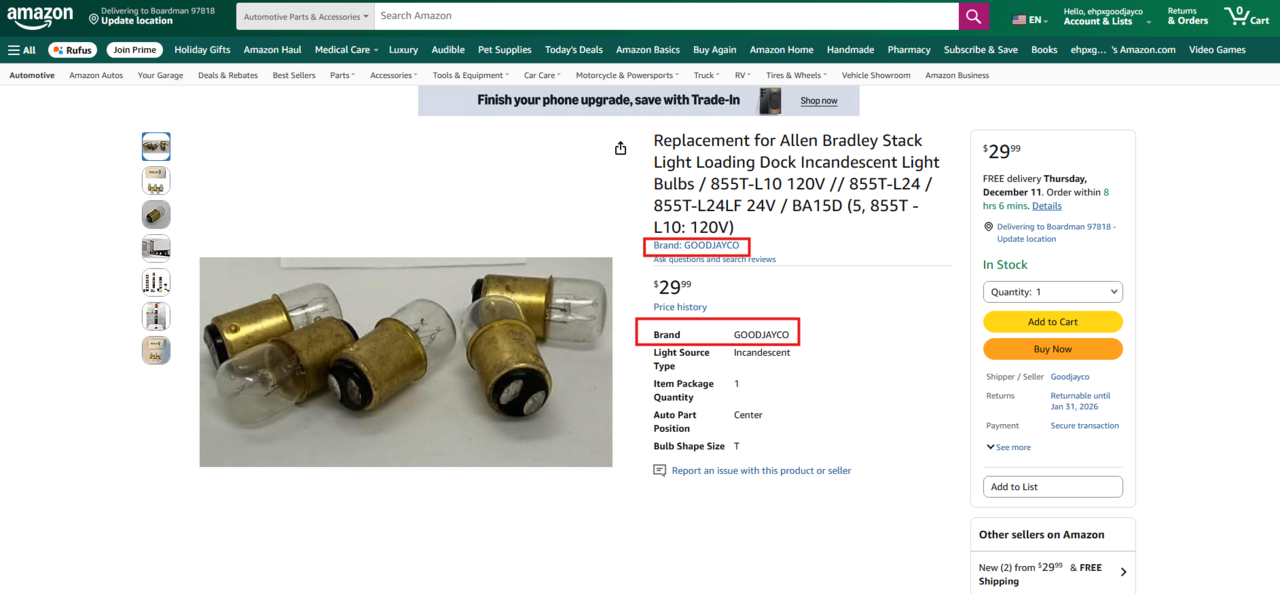Open the Price history link
Screen dimensions: 1280x594
[x=680, y=307]
